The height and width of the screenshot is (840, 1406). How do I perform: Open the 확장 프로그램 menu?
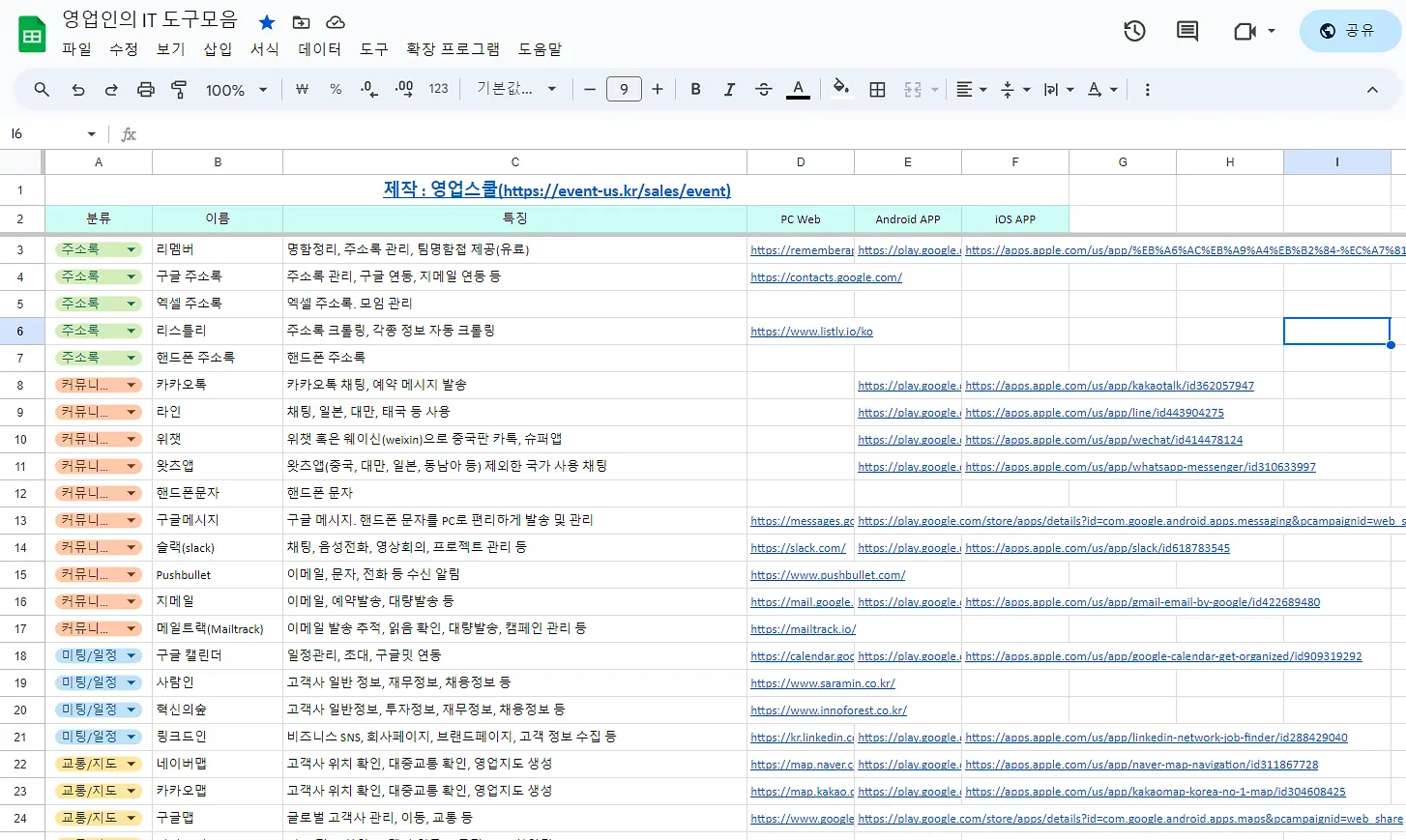pos(453,48)
